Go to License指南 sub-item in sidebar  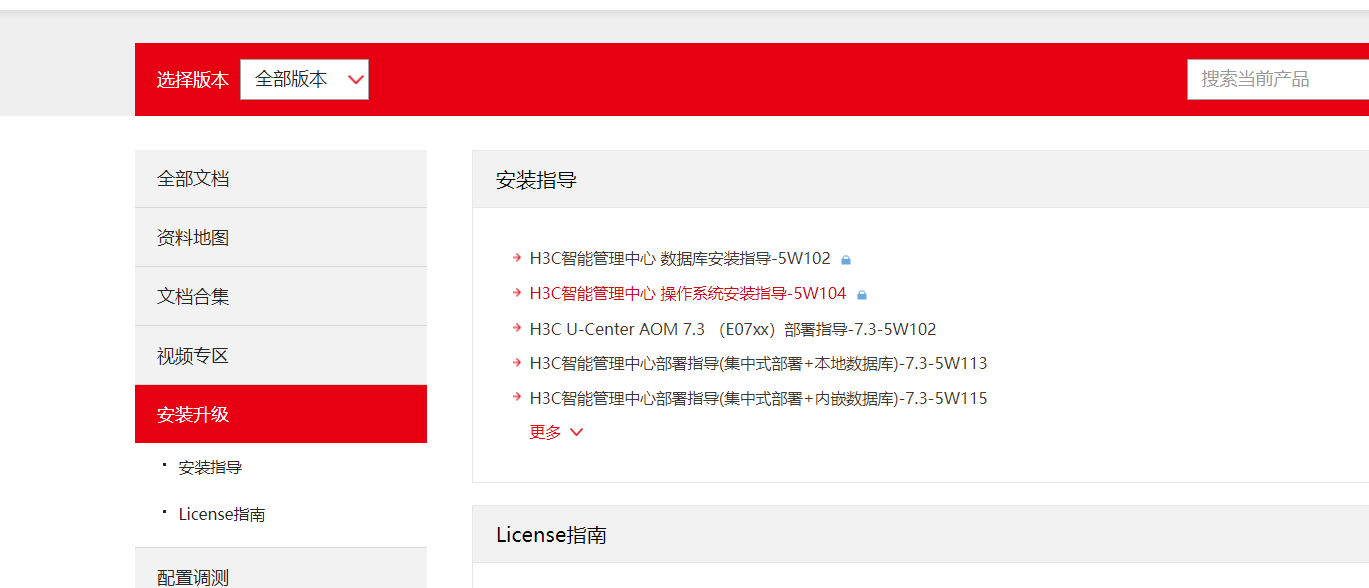[222, 514]
